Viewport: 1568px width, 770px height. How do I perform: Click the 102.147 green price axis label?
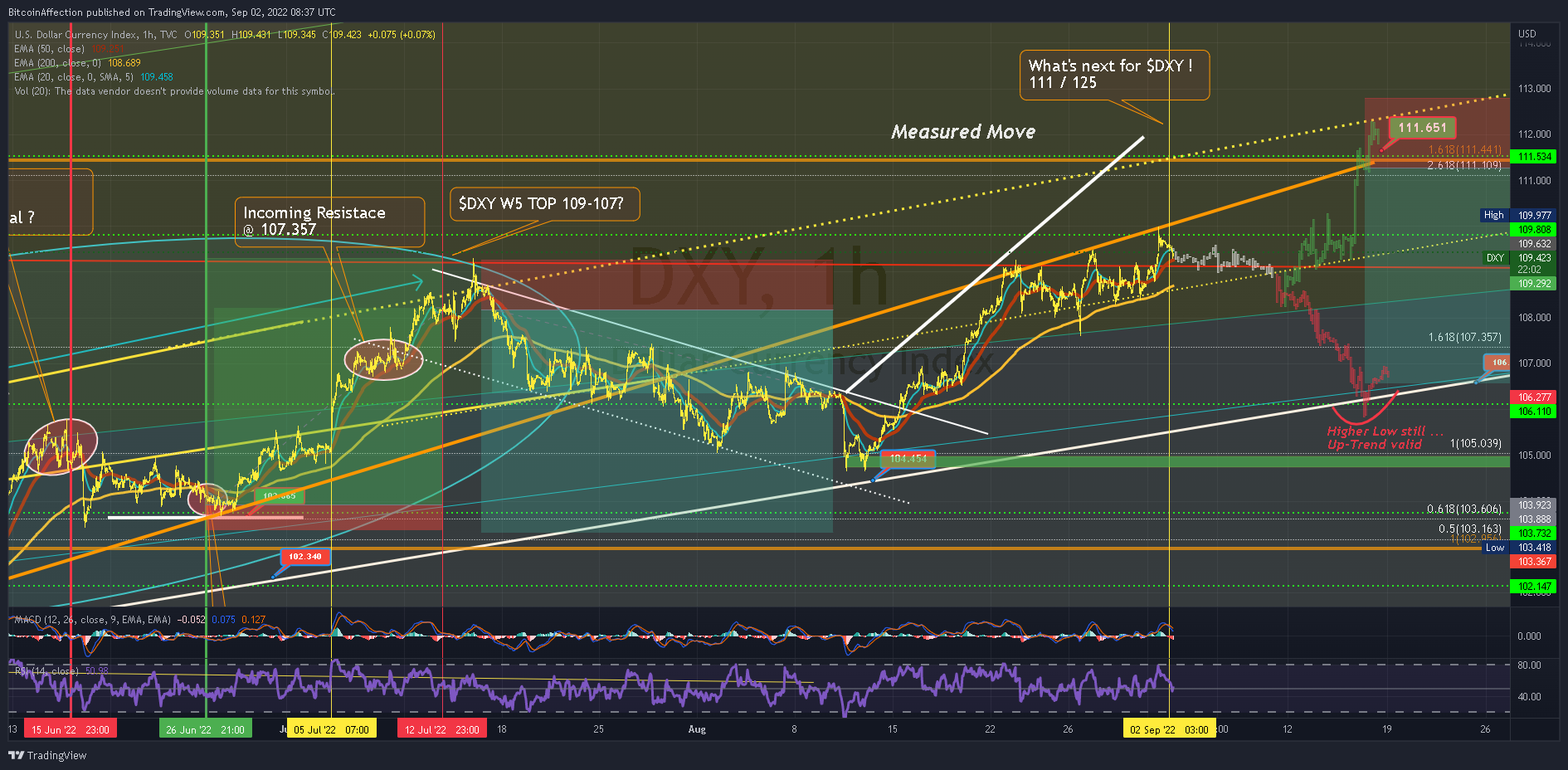(1534, 586)
